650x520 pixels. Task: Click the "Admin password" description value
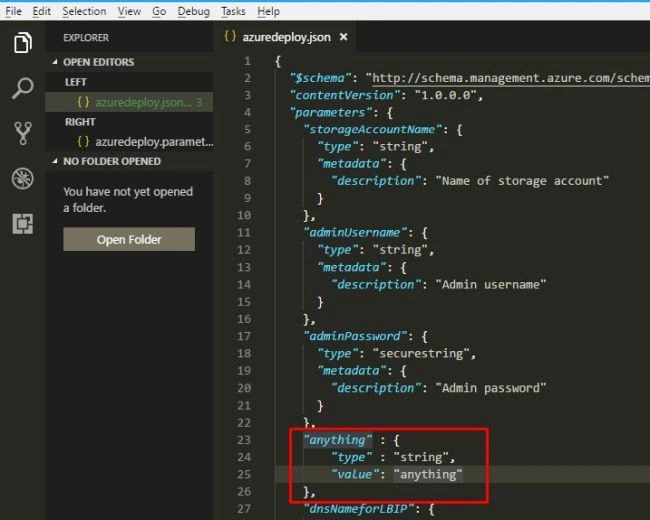click(x=491, y=388)
